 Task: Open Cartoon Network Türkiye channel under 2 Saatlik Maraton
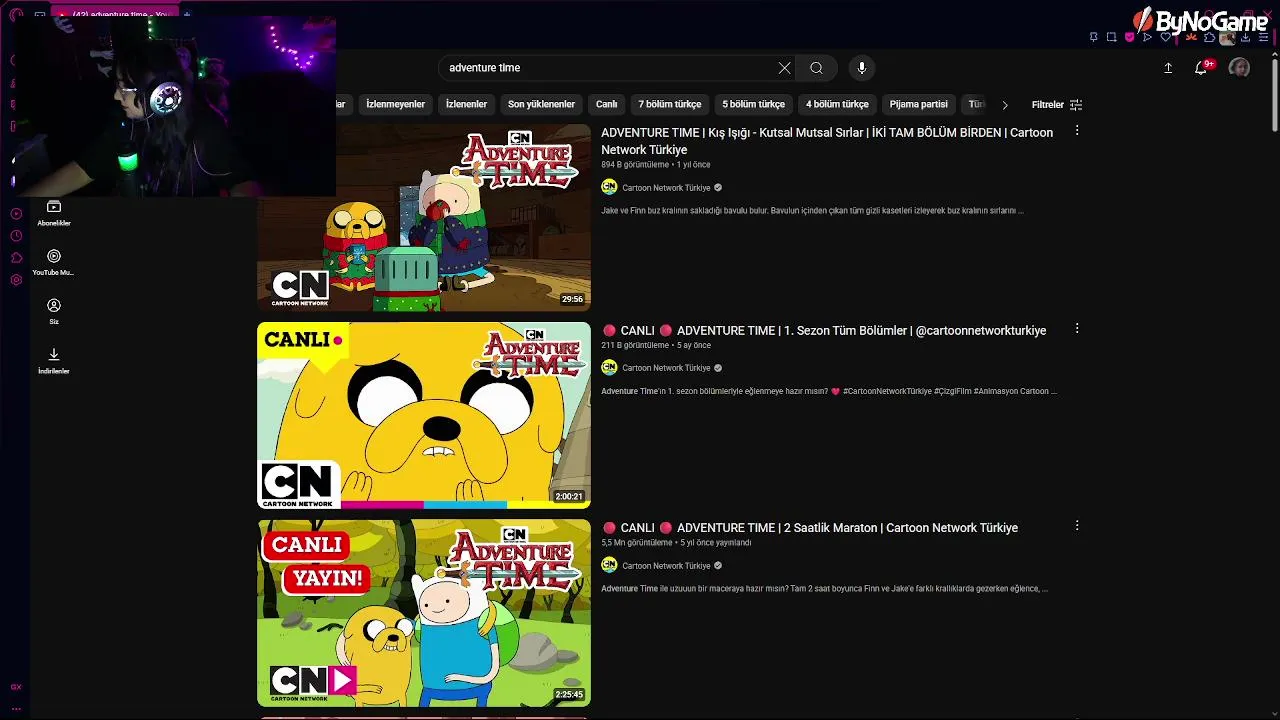[x=666, y=566]
